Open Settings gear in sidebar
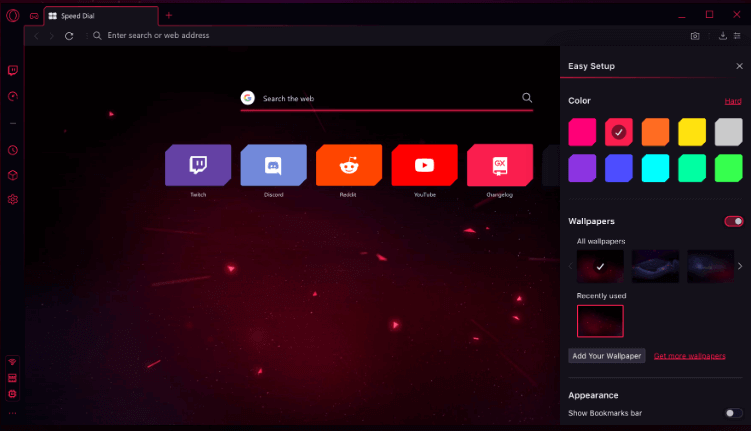This screenshot has height=431, width=751. click(13, 199)
